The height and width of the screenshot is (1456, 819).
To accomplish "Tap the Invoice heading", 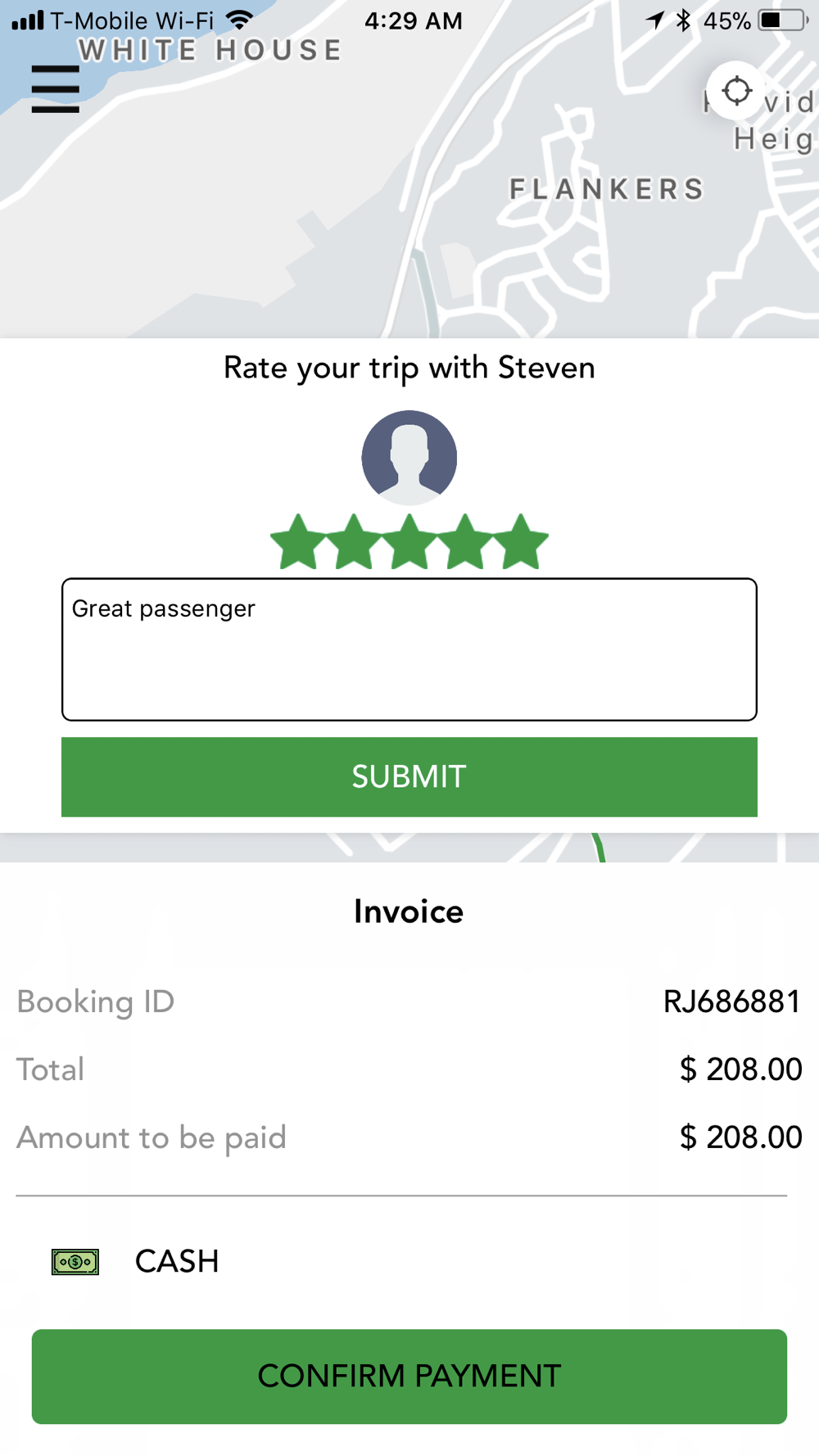I will [x=409, y=911].
